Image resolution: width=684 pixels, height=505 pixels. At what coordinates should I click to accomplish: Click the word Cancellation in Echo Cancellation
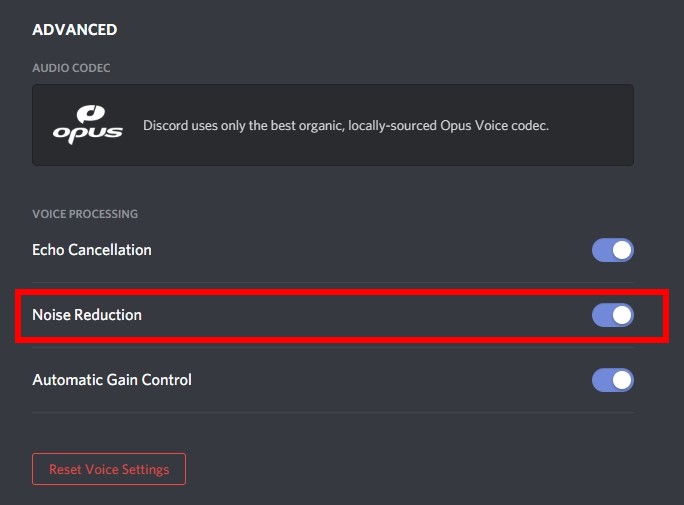coord(110,250)
